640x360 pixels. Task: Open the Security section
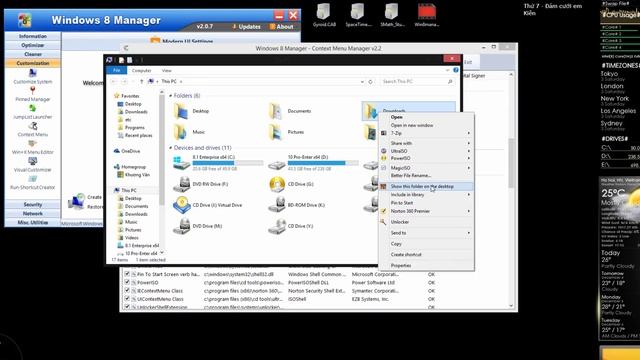pyautogui.click(x=33, y=204)
